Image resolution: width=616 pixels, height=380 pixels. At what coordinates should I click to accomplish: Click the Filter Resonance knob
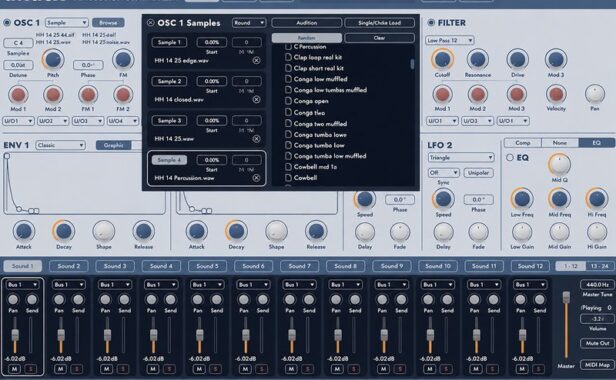pos(478,60)
